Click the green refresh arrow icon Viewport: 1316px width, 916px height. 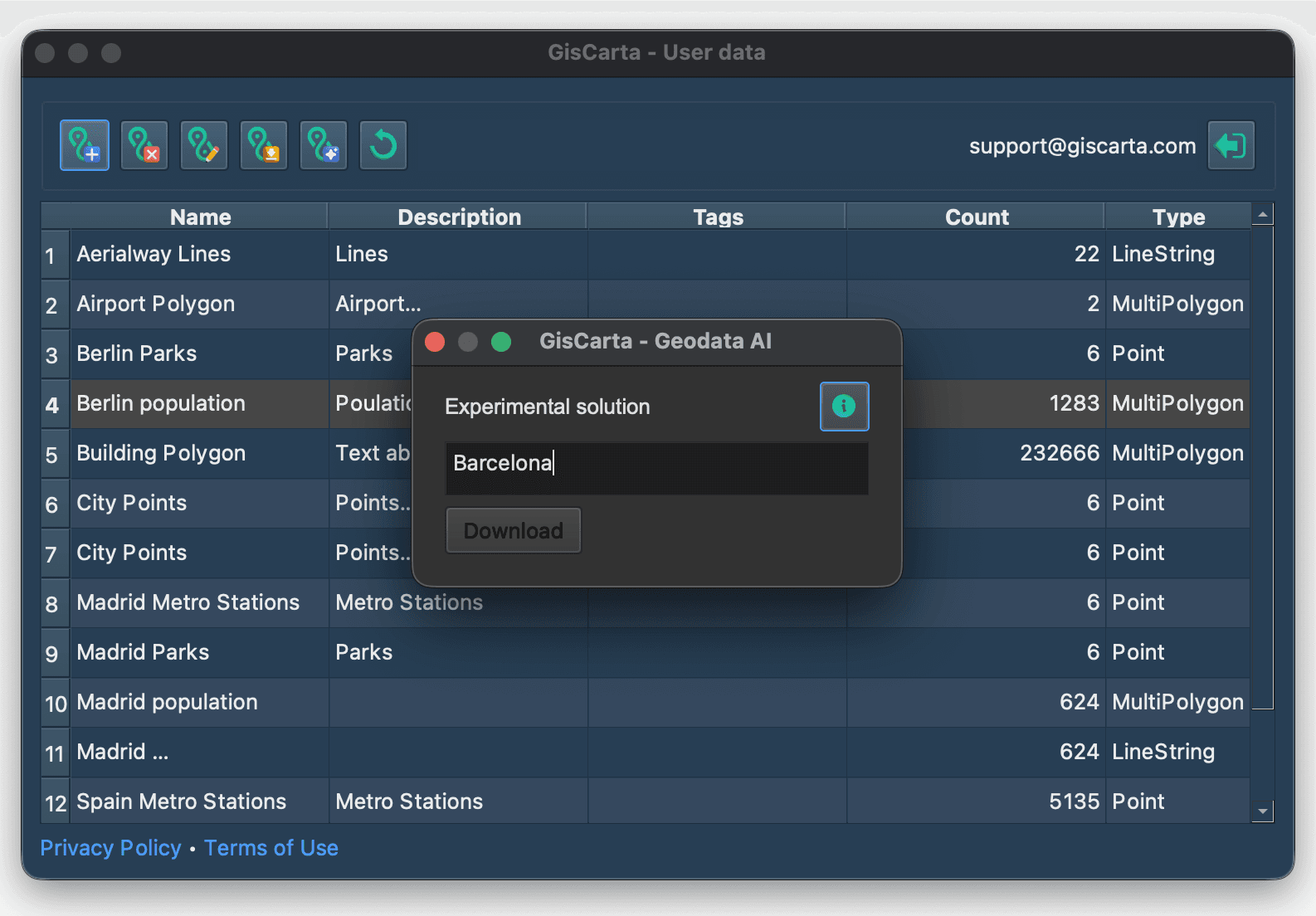[x=383, y=145]
